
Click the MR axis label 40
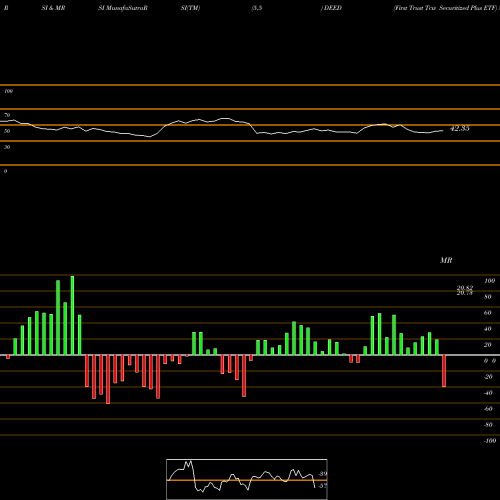(x=488, y=329)
